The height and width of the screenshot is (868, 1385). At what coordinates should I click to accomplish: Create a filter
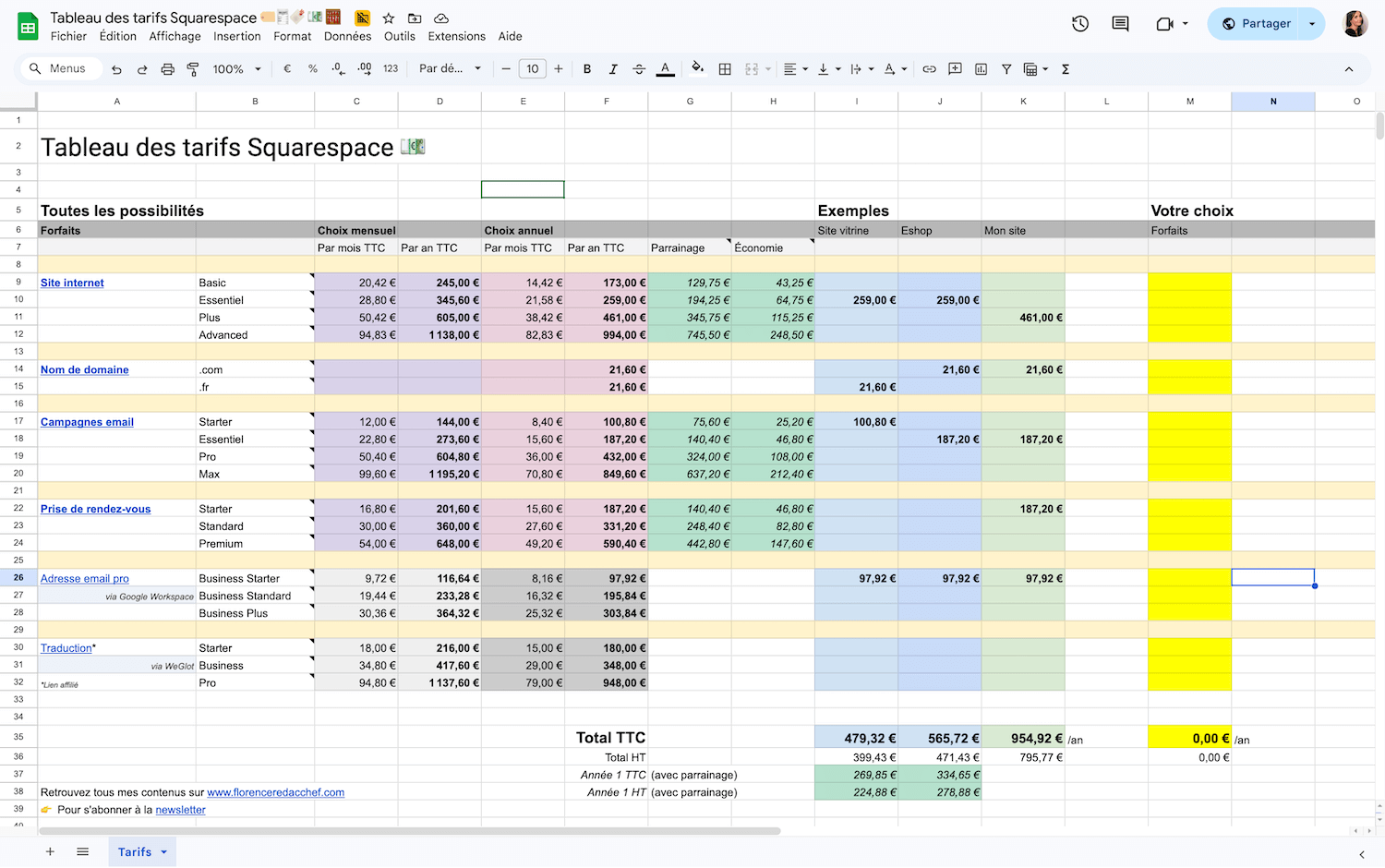(1006, 68)
